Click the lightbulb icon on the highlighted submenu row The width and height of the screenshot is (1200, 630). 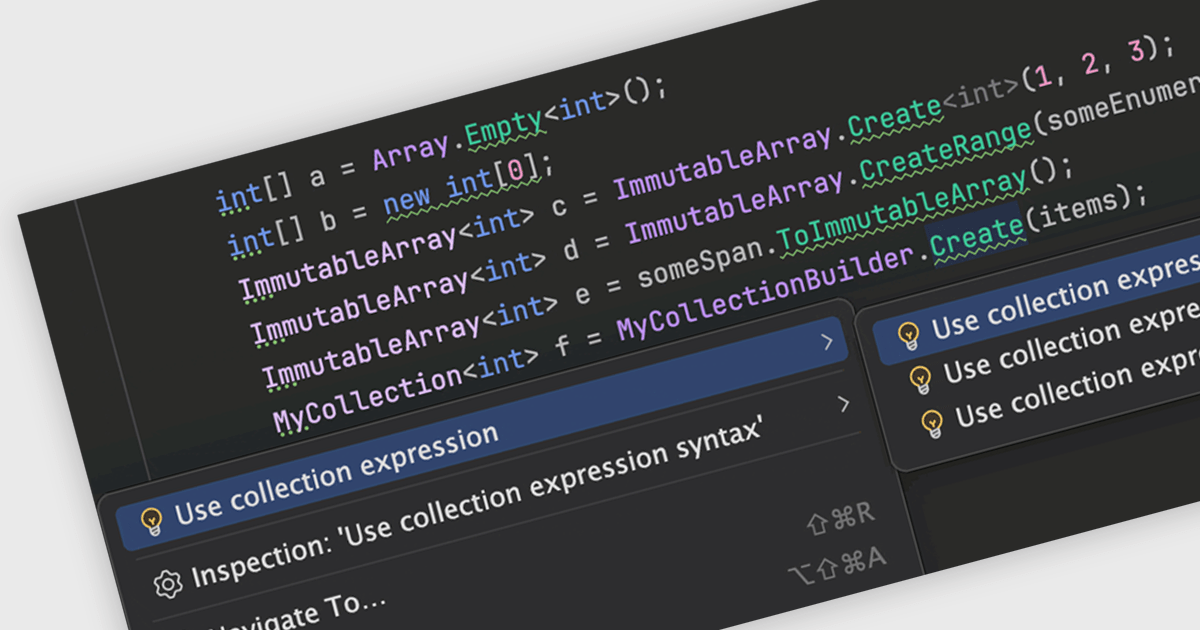tap(908, 335)
